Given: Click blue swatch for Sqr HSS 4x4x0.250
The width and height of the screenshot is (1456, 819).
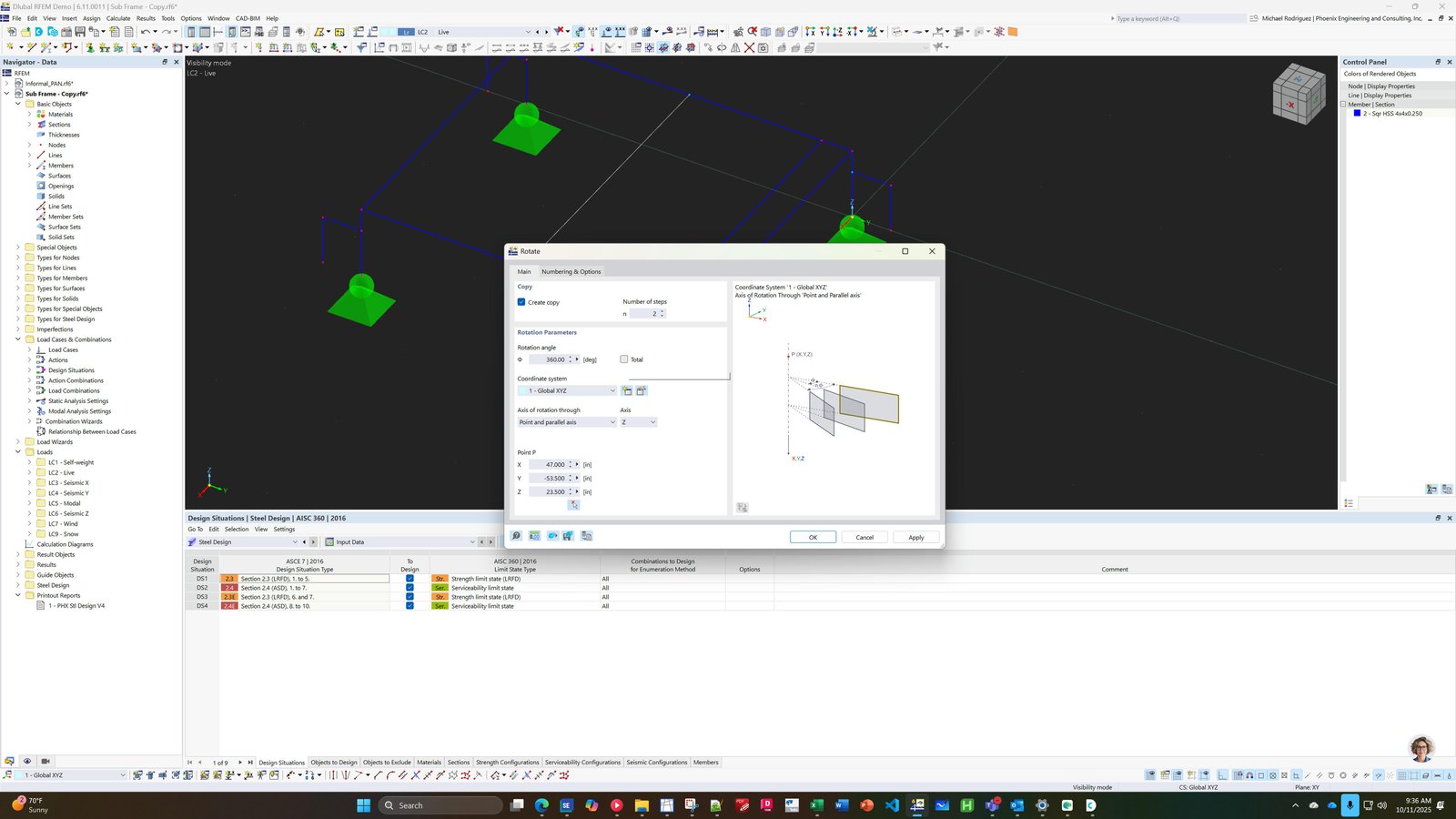Looking at the screenshot, I should tap(1357, 114).
